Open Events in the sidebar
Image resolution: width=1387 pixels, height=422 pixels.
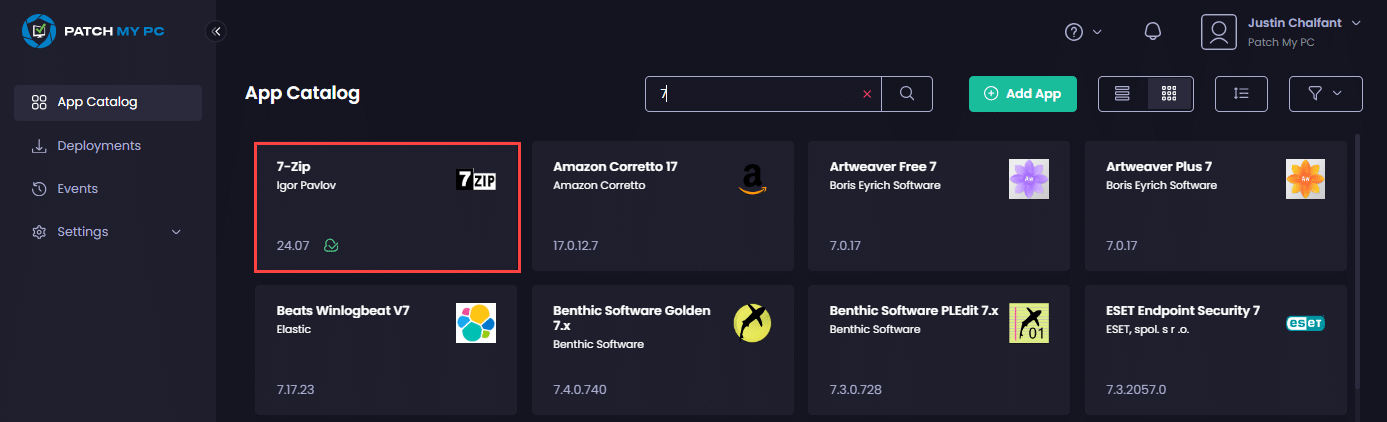[x=77, y=189]
